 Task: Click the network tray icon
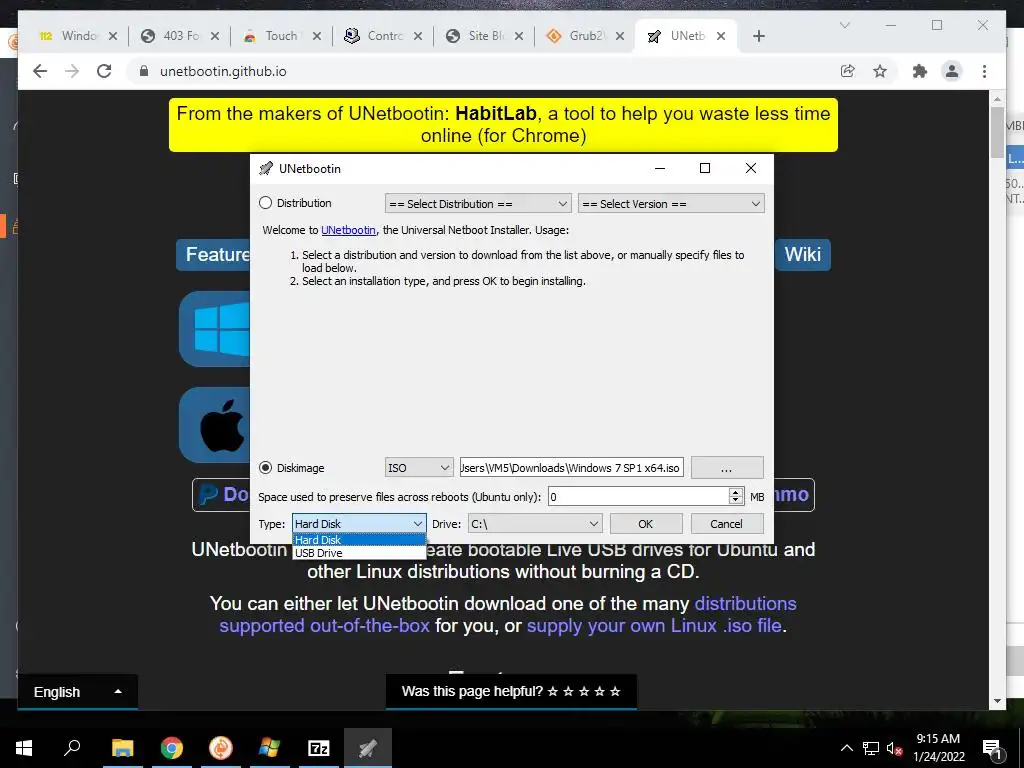(871, 748)
